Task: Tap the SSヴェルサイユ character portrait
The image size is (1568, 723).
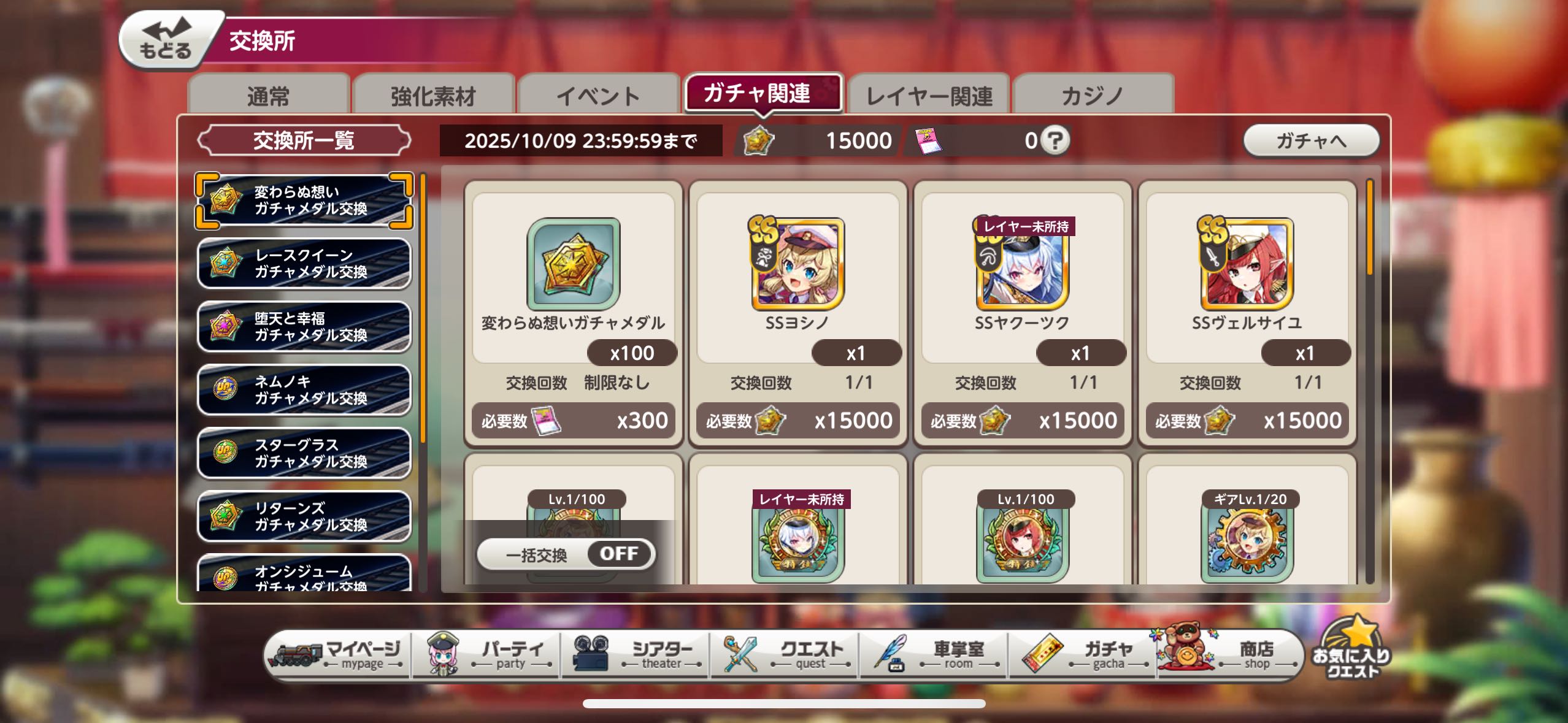Action: tap(1247, 263)
